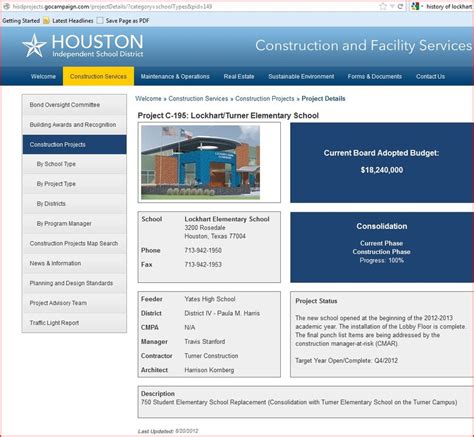The height and width of the screenshot is (437, 474).
Task: Open the Google search engine selector icon
Action: (x=415, y=6)
